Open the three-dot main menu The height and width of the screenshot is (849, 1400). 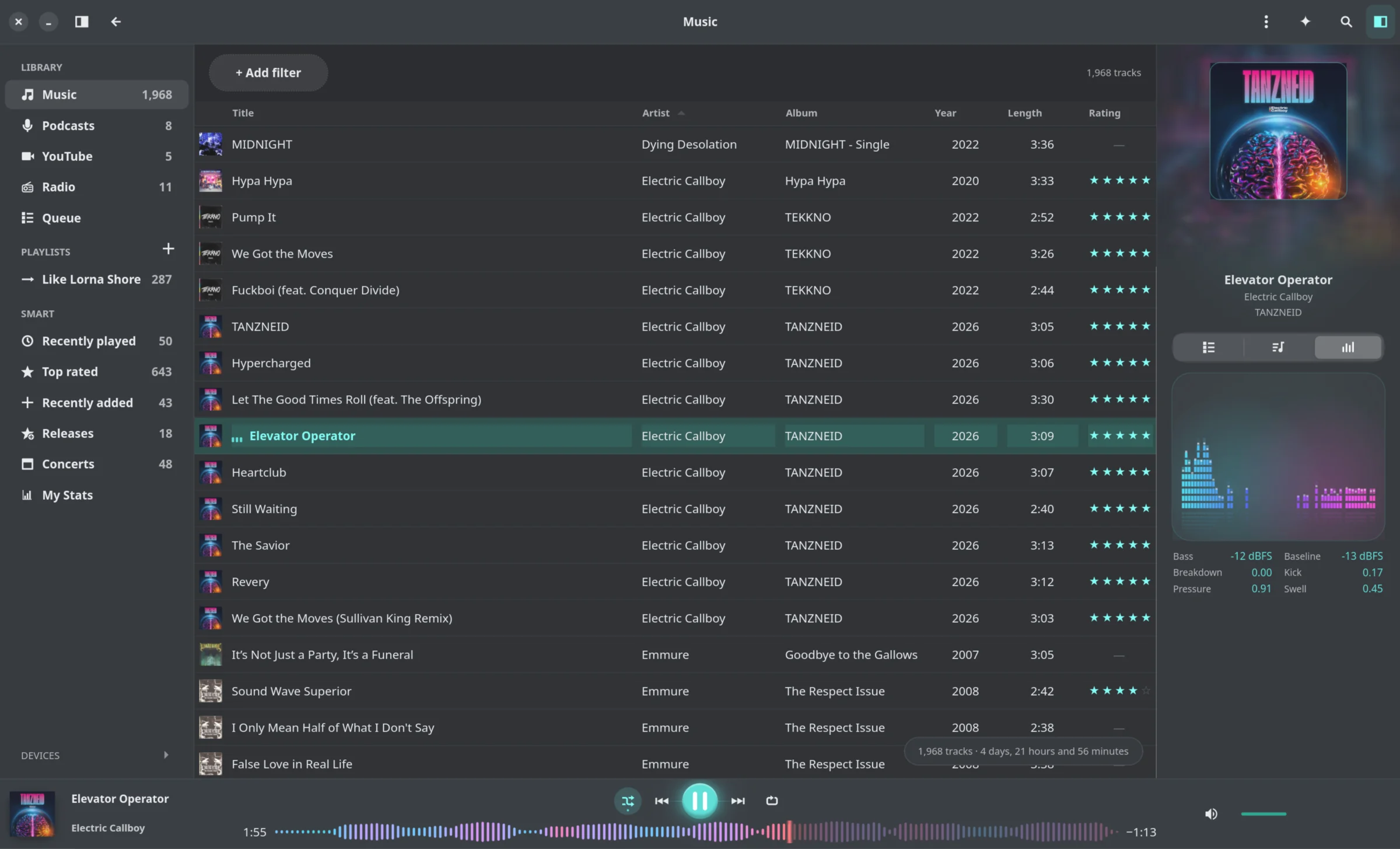point(1266,22)
